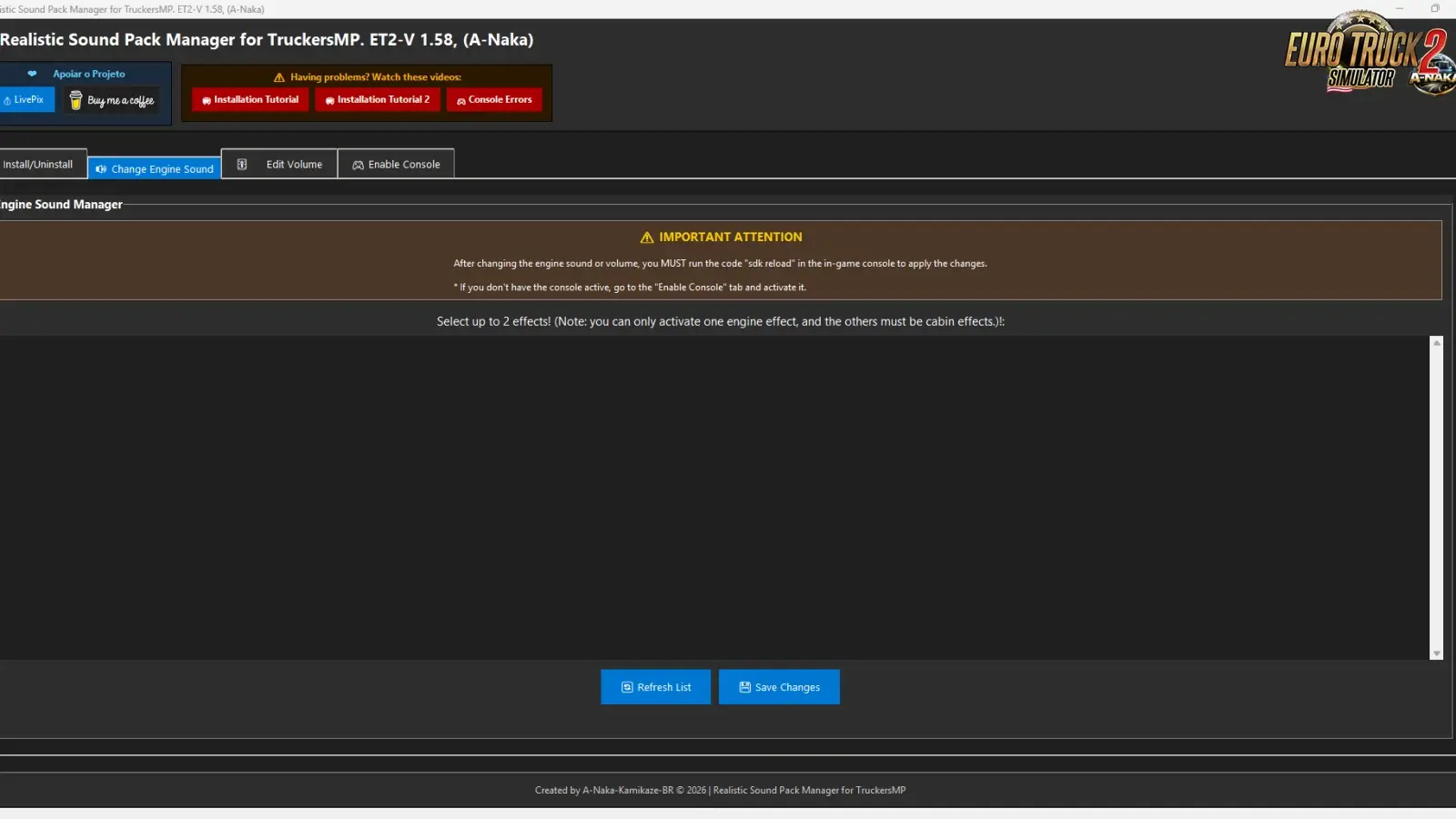The width and height of the screenshot is (1456, 819).
Task: Open the Buy me a coffee link
Action: coord(113,100)
